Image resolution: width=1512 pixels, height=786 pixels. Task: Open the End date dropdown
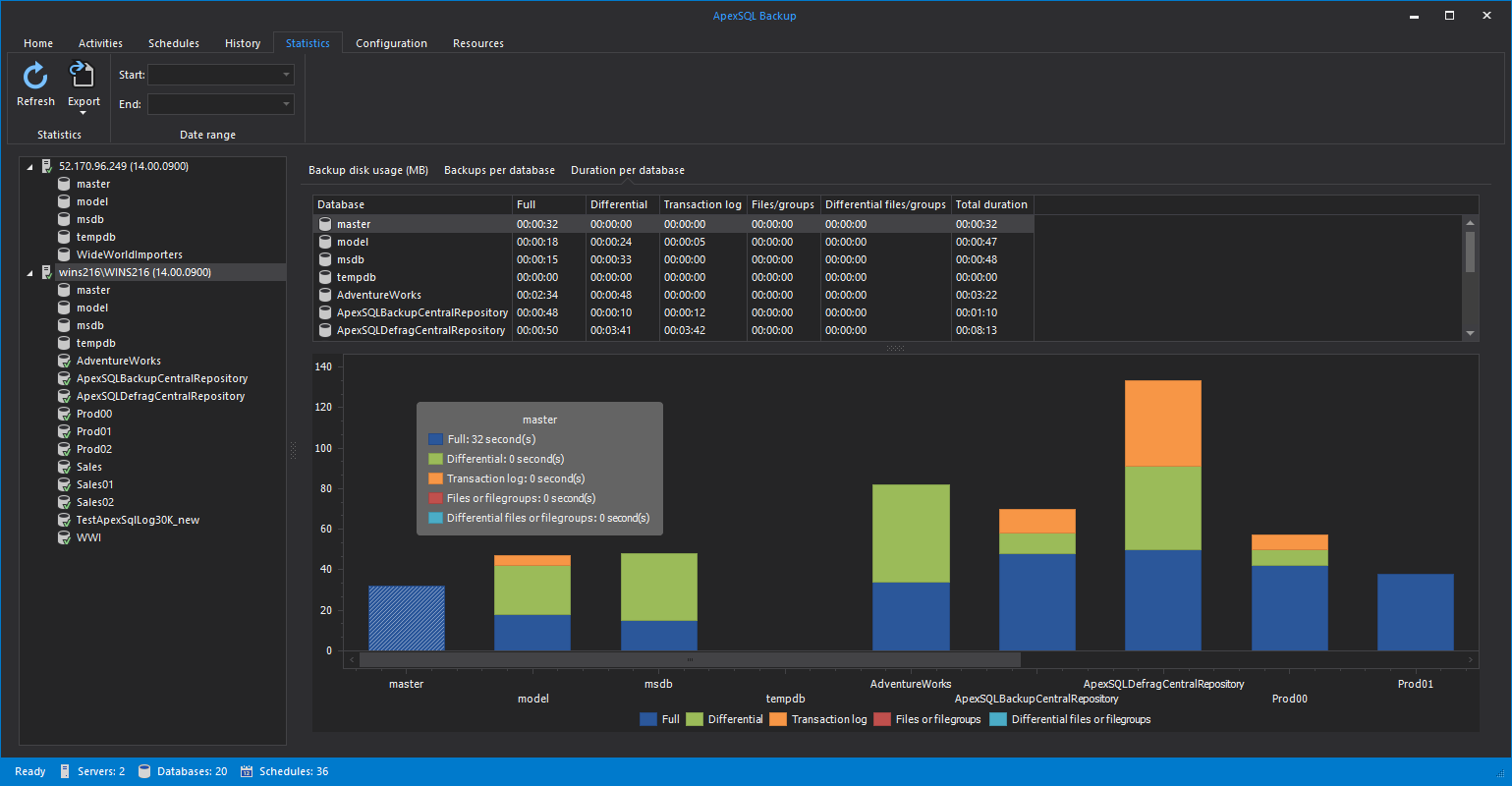point(286,104)
